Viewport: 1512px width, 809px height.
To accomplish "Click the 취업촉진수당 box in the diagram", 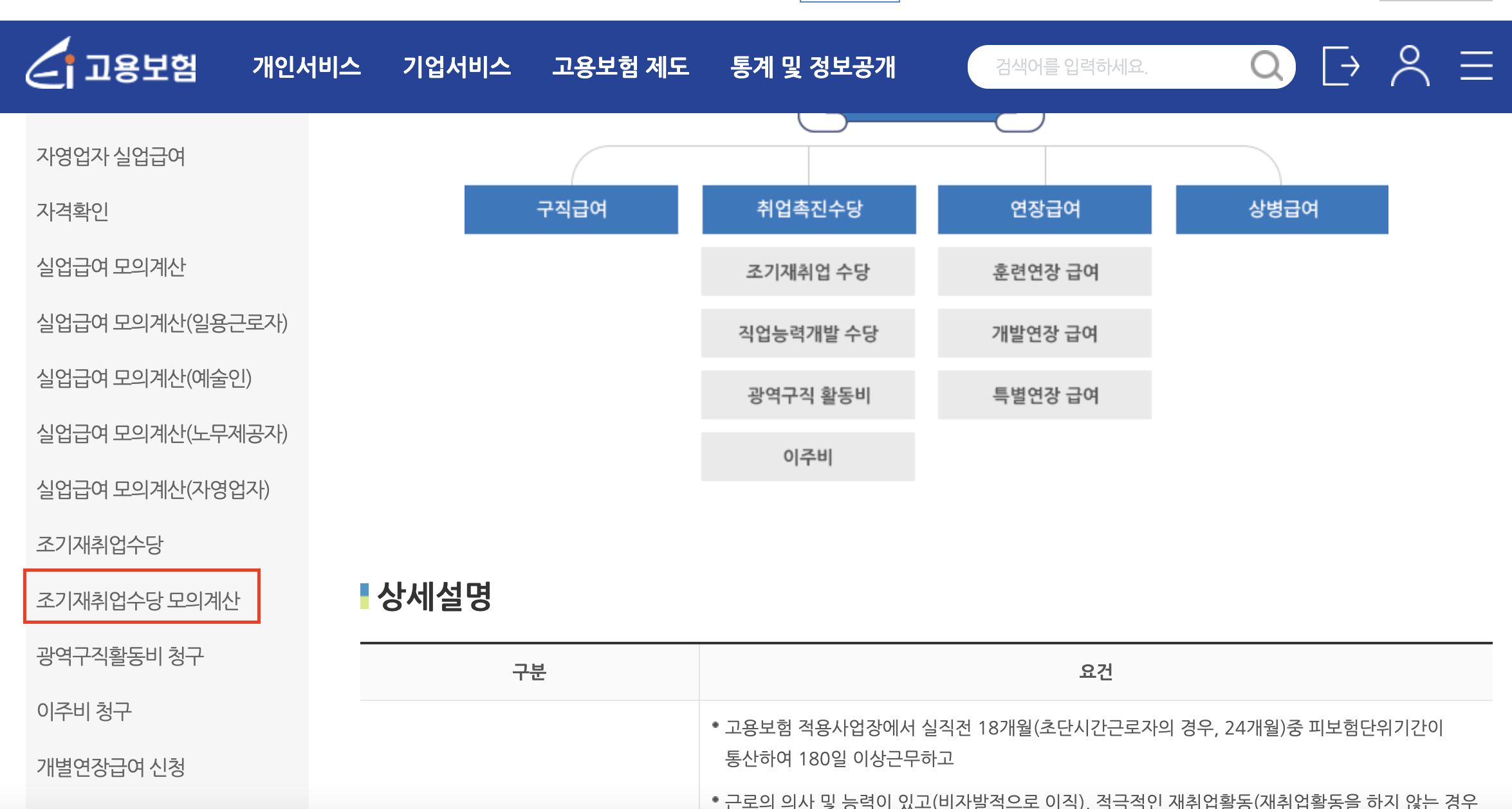I will tap(809, 209).
